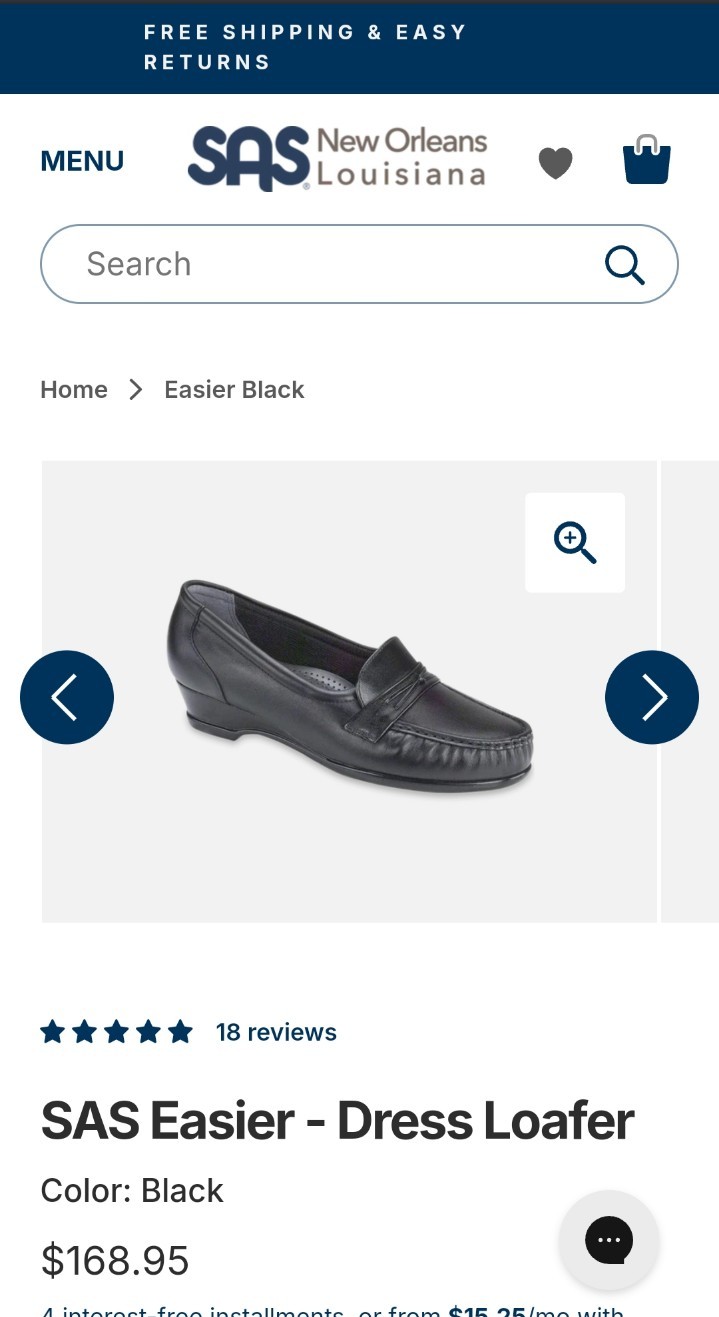Zoom into the product image
719x1317 pixels.
(575, 543)
